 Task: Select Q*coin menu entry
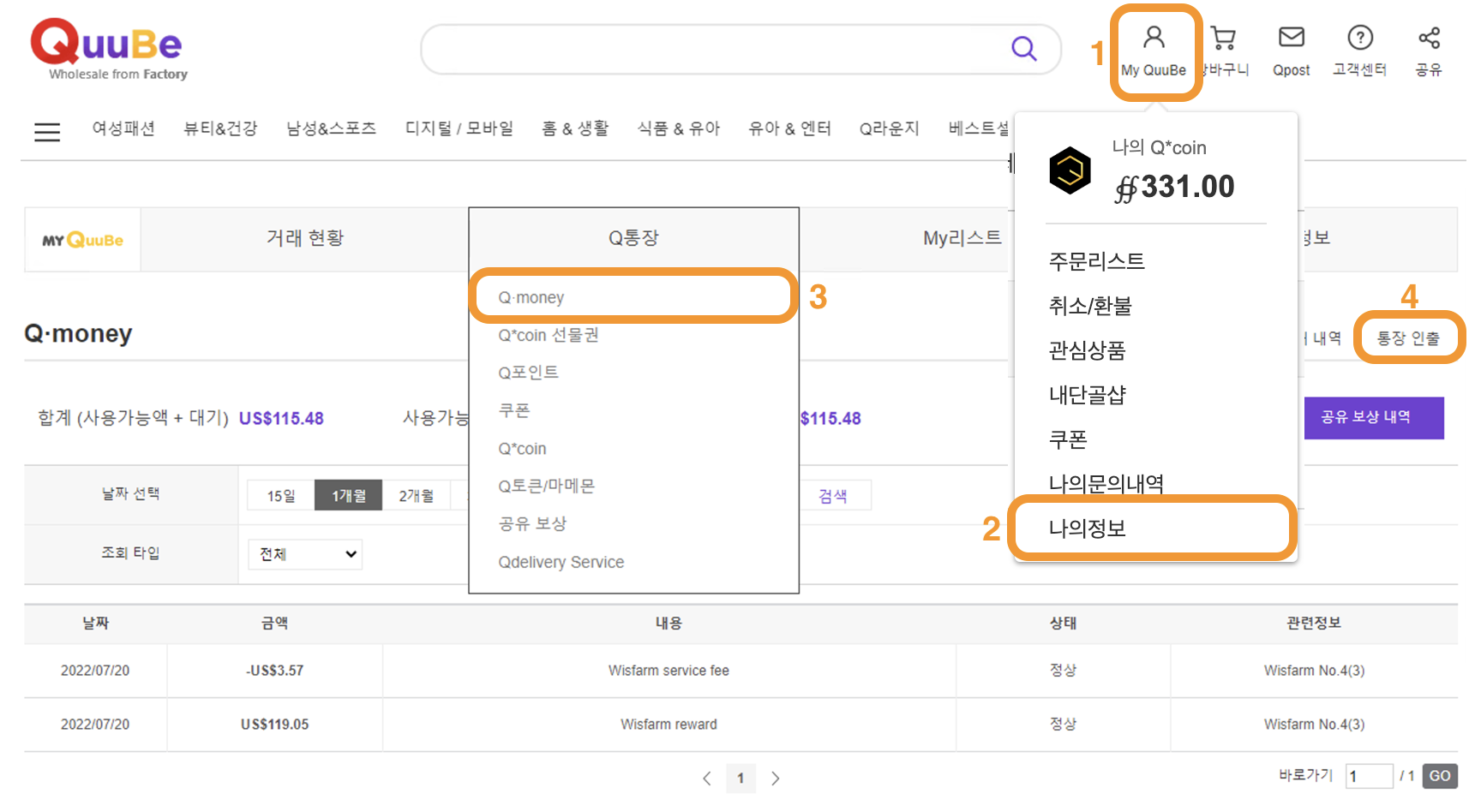click(x=522, y=448)
